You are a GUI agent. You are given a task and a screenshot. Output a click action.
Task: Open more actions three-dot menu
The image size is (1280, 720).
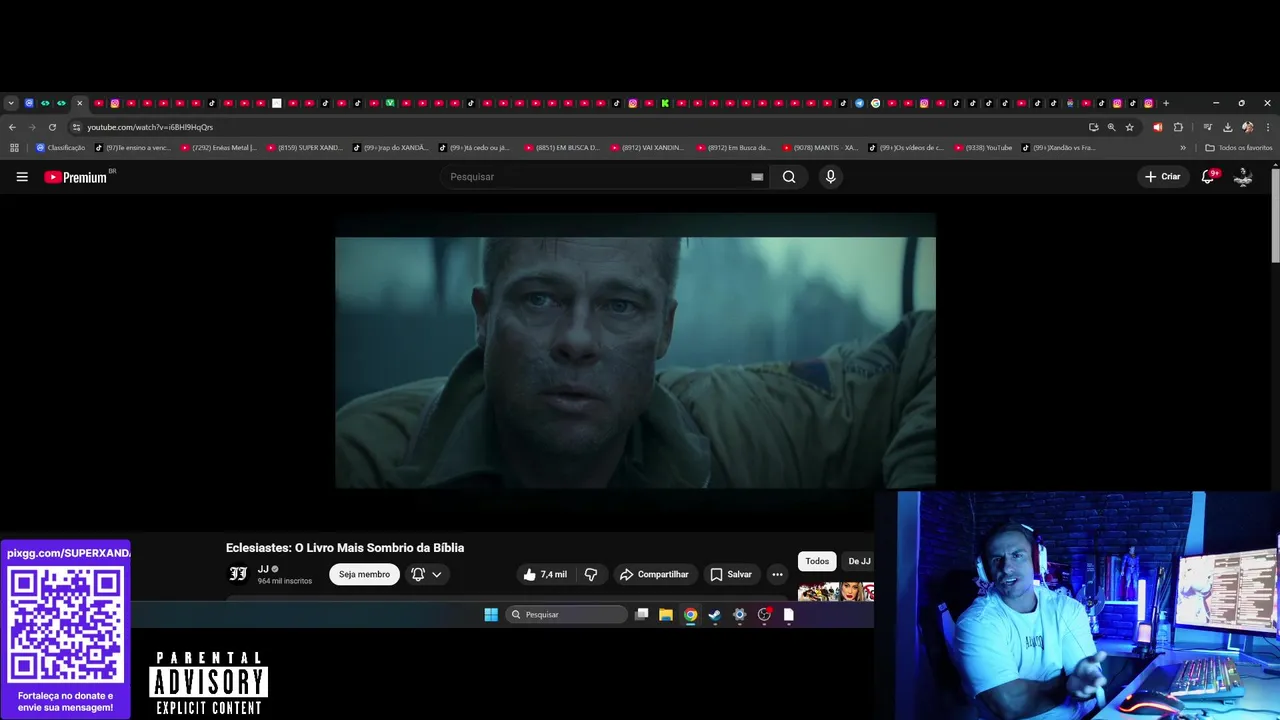click(777, 574)
